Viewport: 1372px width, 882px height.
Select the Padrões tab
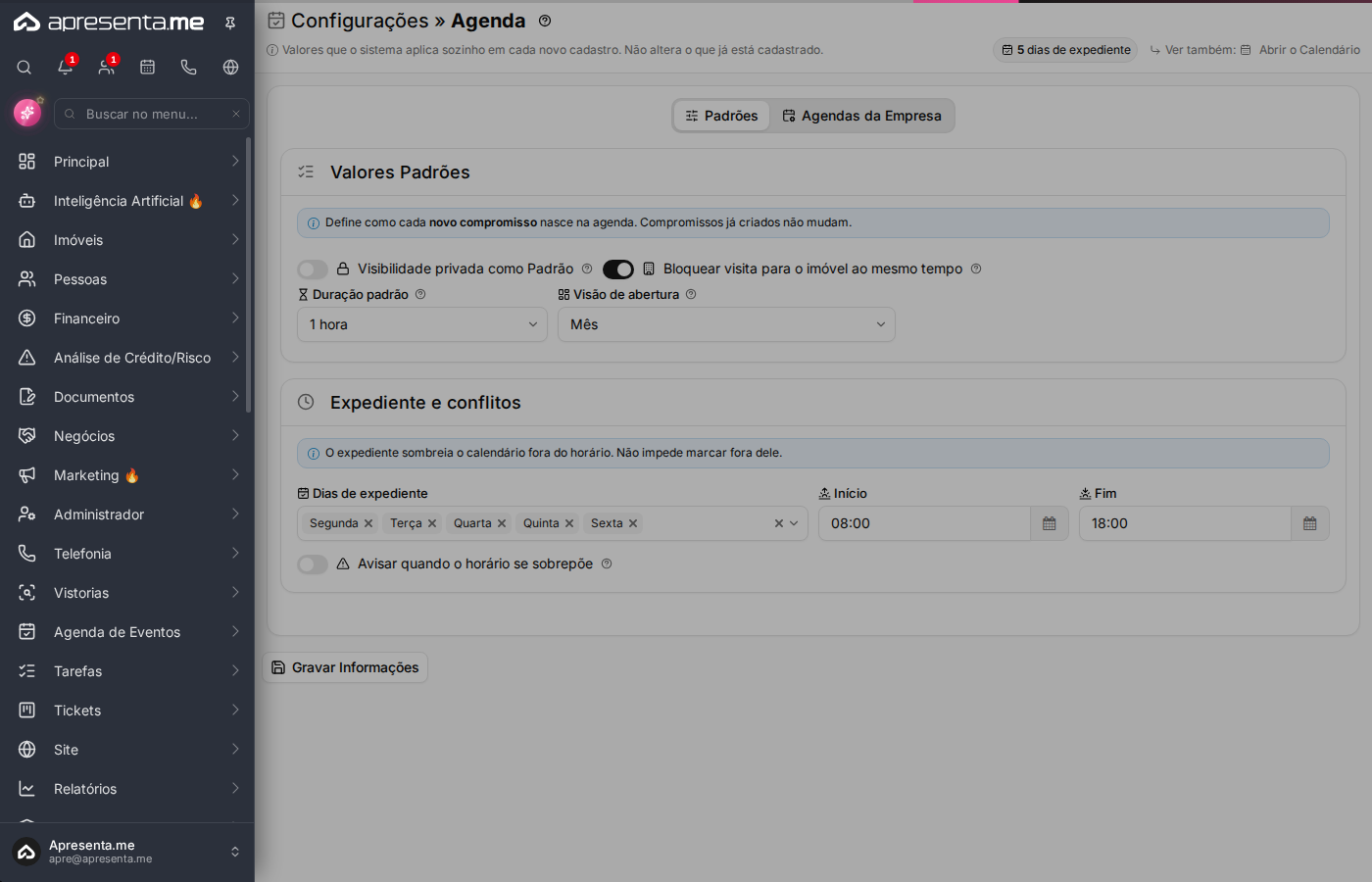pyautogui.click(x=721, y=116)
